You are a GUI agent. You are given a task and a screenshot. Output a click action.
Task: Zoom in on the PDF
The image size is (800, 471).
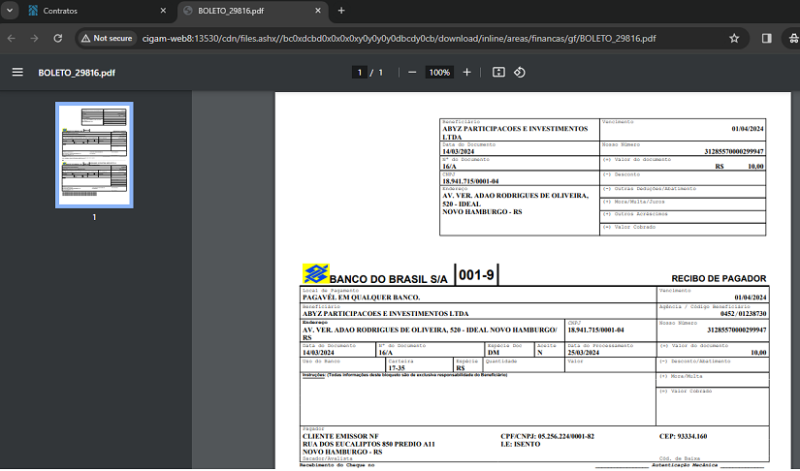[x=467, y=72]
